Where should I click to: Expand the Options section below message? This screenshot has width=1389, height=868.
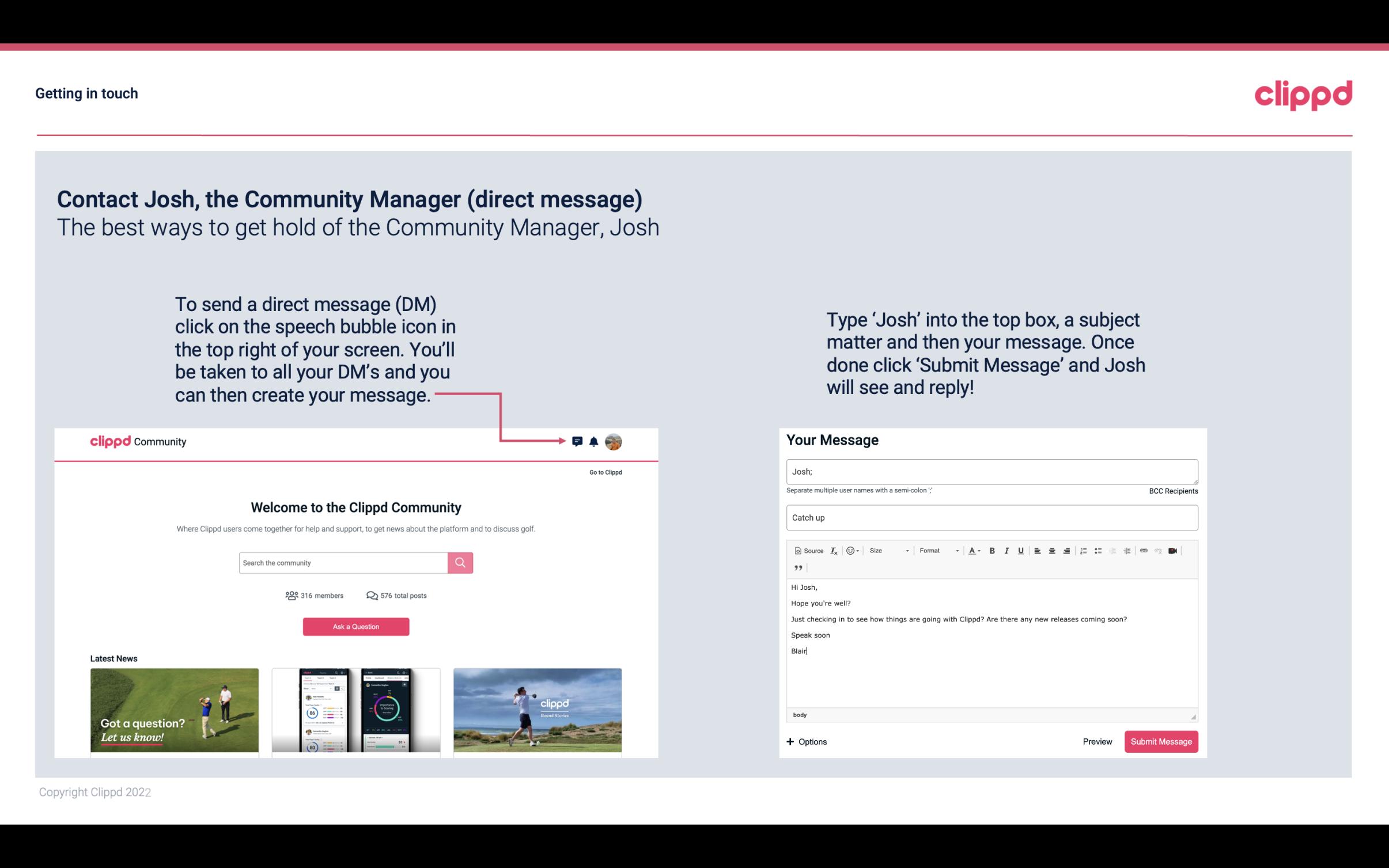tap(805, 742)
